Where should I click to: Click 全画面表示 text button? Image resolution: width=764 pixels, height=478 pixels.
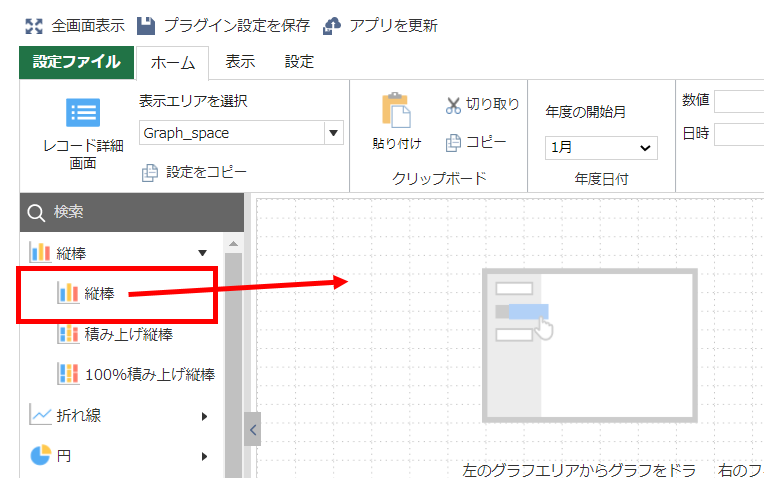pyautogui.click(x=88, y=26)
